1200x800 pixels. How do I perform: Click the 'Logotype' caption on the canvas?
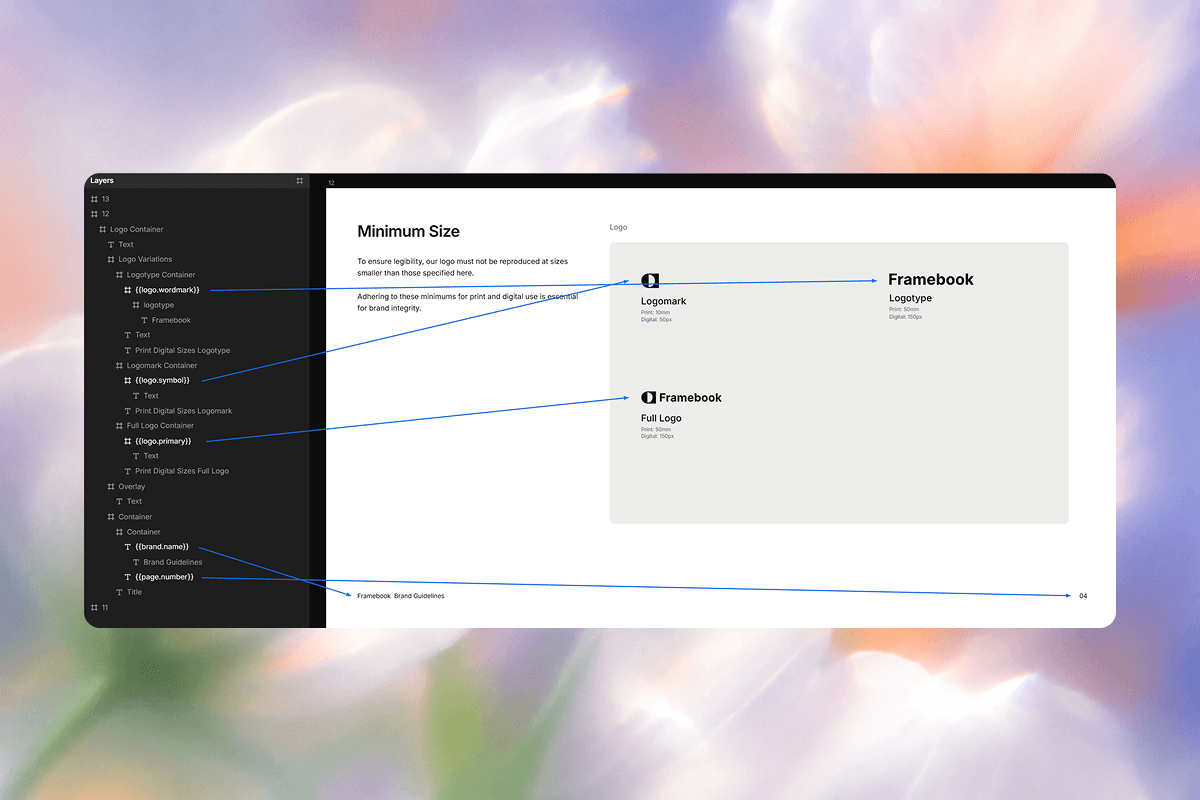[910, 298]
